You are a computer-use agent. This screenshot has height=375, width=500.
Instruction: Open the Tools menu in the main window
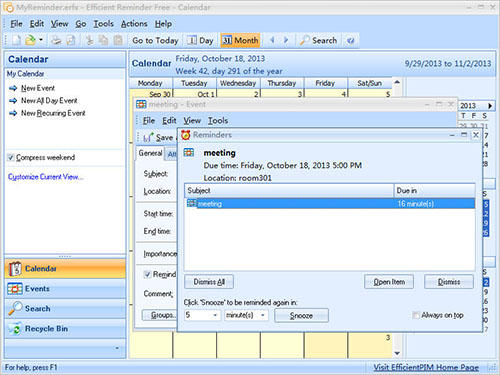103,24
